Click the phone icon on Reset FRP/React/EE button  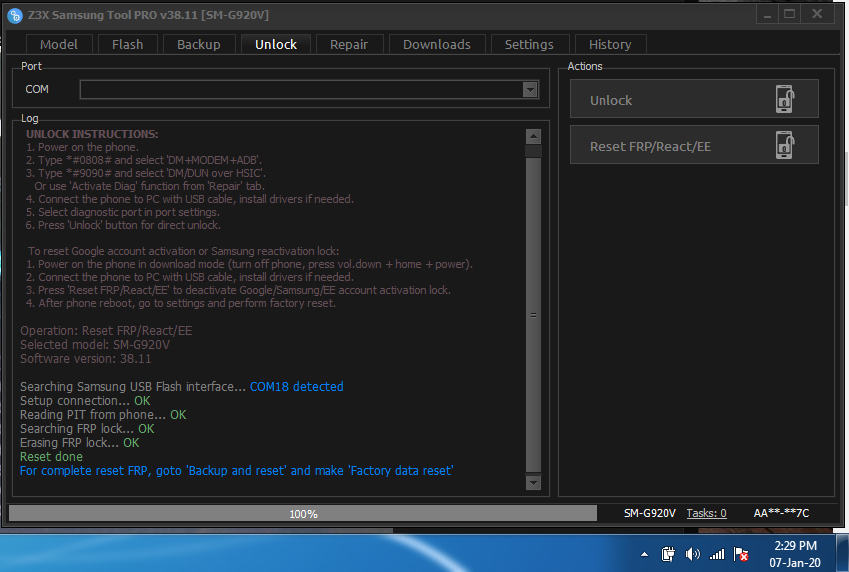pos(785,145)
